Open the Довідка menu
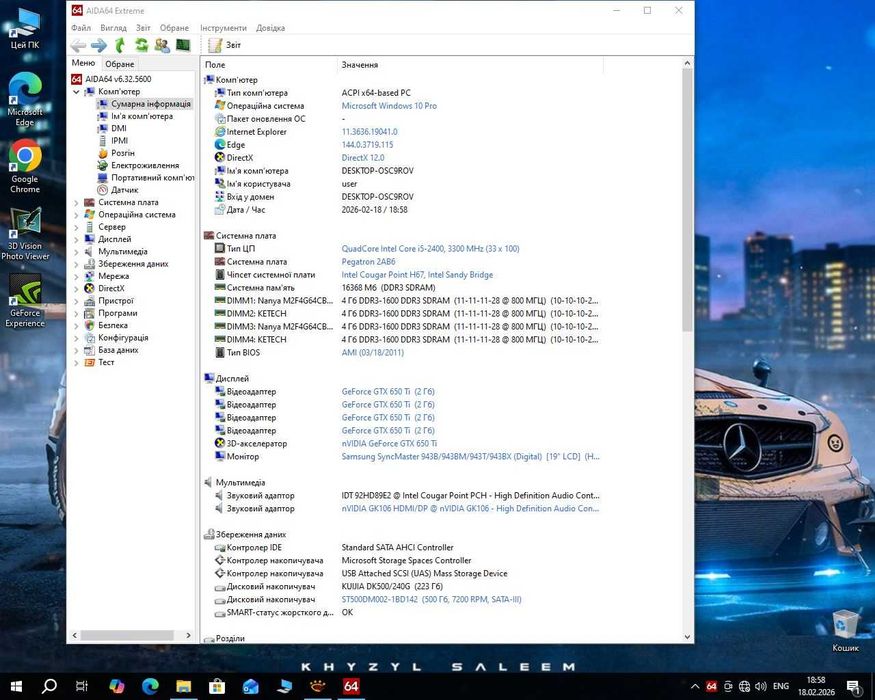 [271, 28]
